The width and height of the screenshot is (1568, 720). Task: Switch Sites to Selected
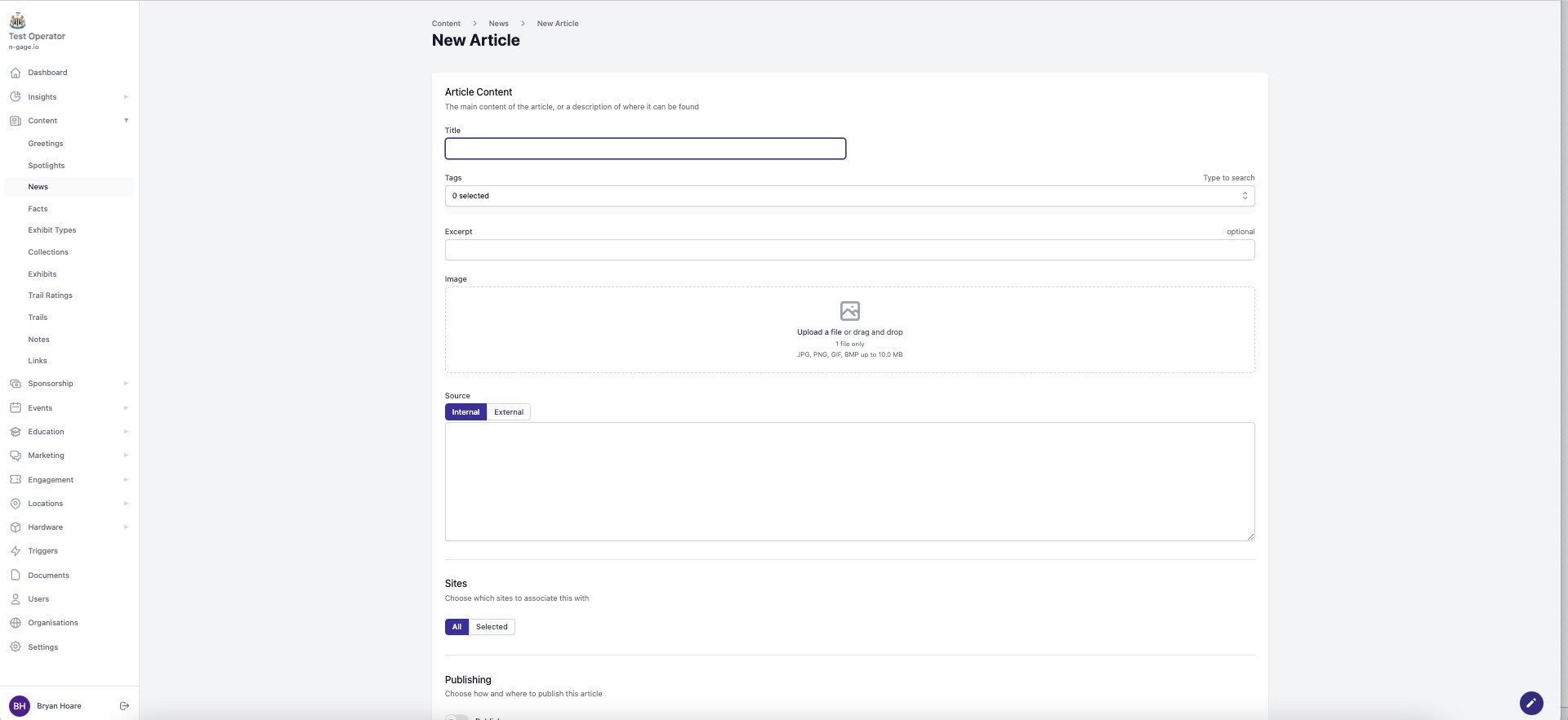[x=492, y=627]
